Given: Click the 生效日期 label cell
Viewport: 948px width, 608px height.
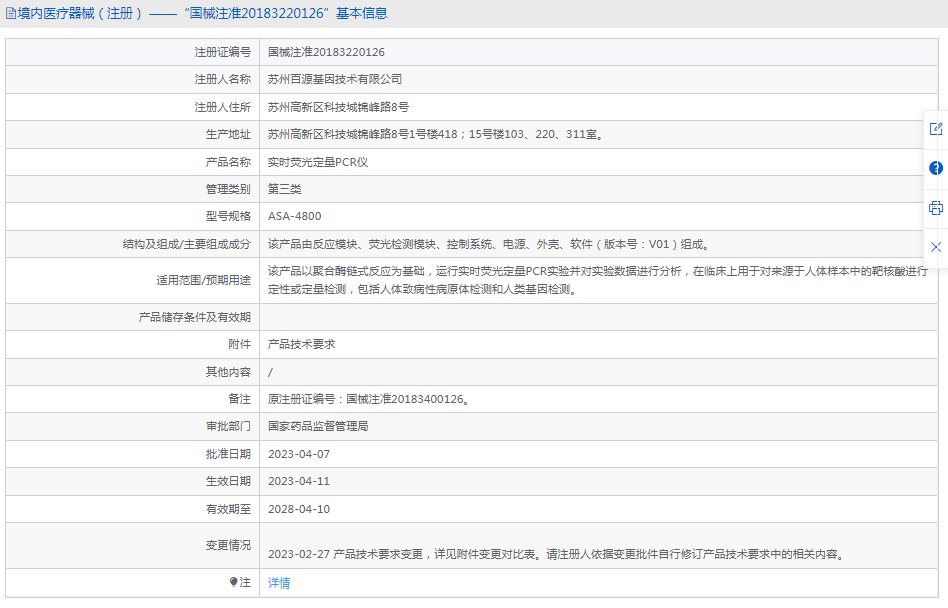Looking at the screenshot, I should (x=133, y=481).
